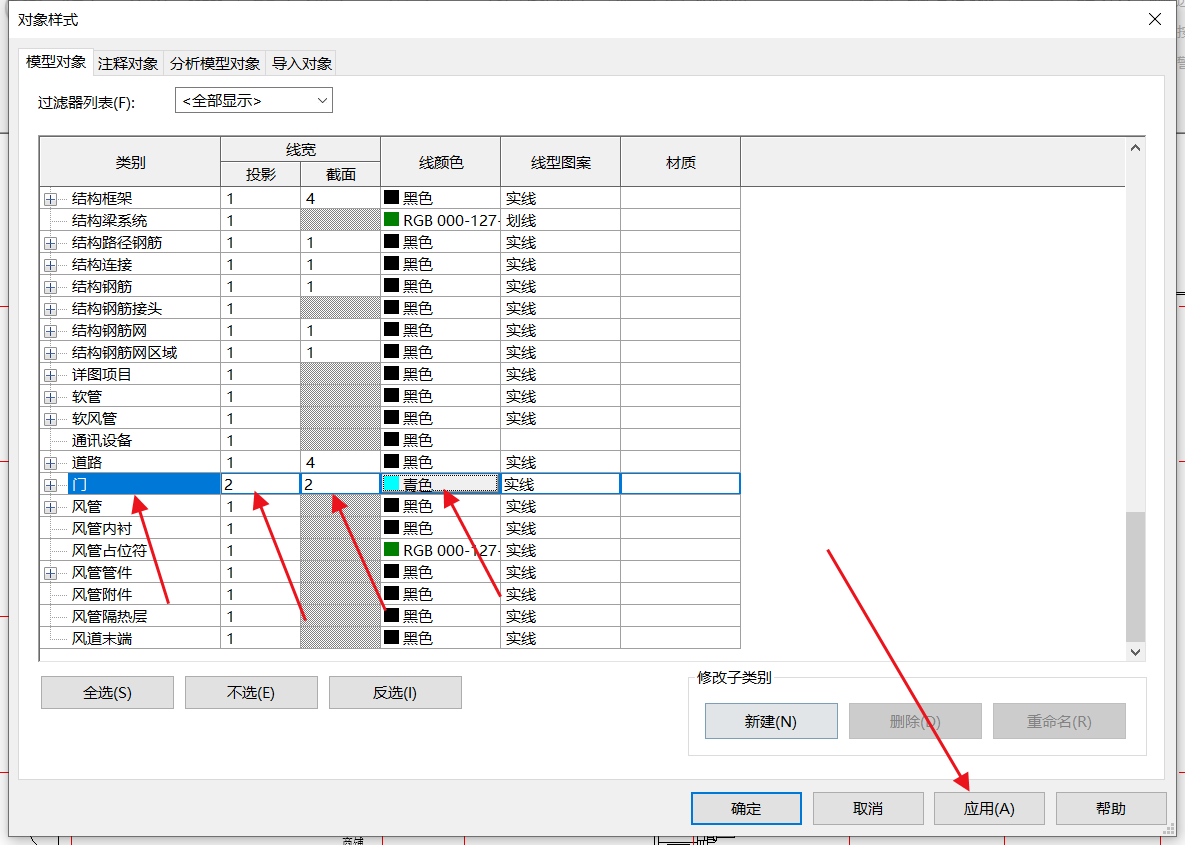Viewport: 1185px width, 845px height.
Task: Open the 过滤器列表 dropdown
Action: point(253,101)
